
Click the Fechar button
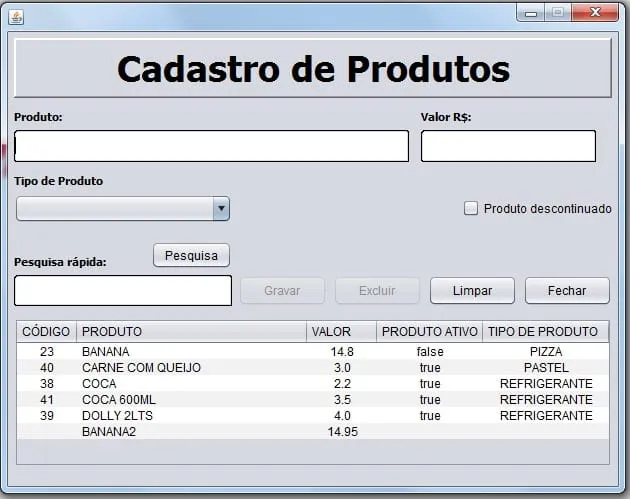pyautogui.click(x=567, y=290)
